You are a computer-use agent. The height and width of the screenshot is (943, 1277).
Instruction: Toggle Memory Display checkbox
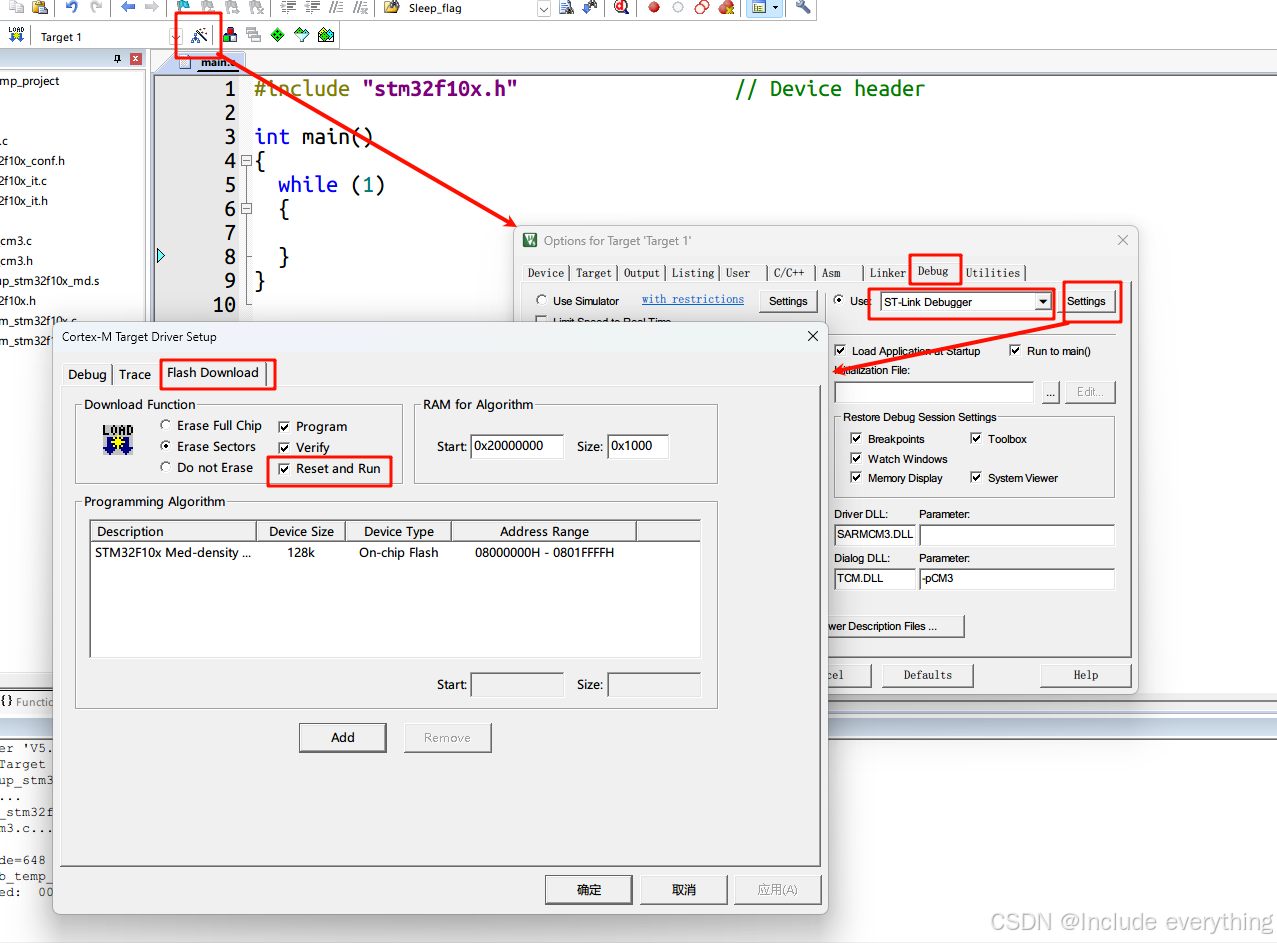856,478
